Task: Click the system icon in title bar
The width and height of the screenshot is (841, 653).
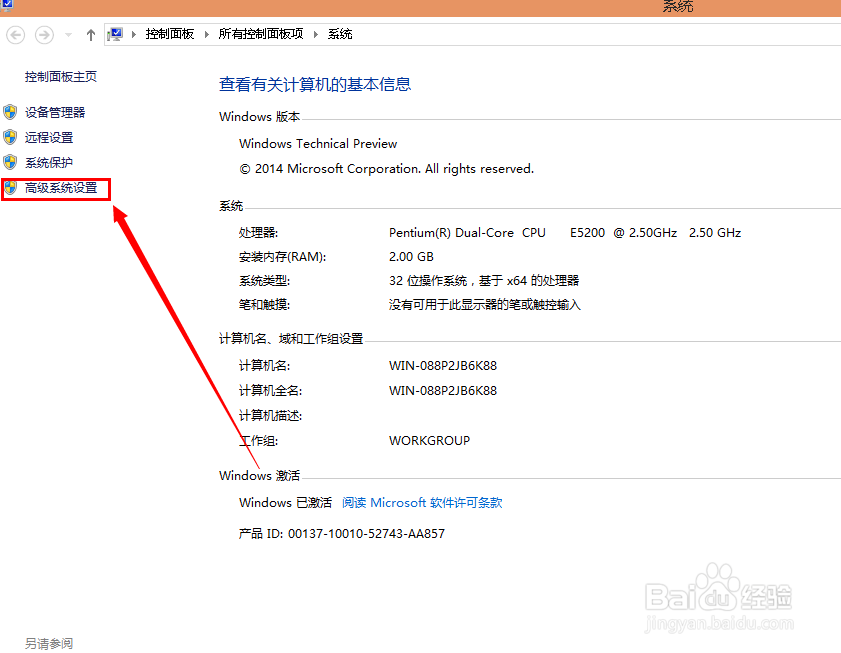Action: click(x=6, y=5)
